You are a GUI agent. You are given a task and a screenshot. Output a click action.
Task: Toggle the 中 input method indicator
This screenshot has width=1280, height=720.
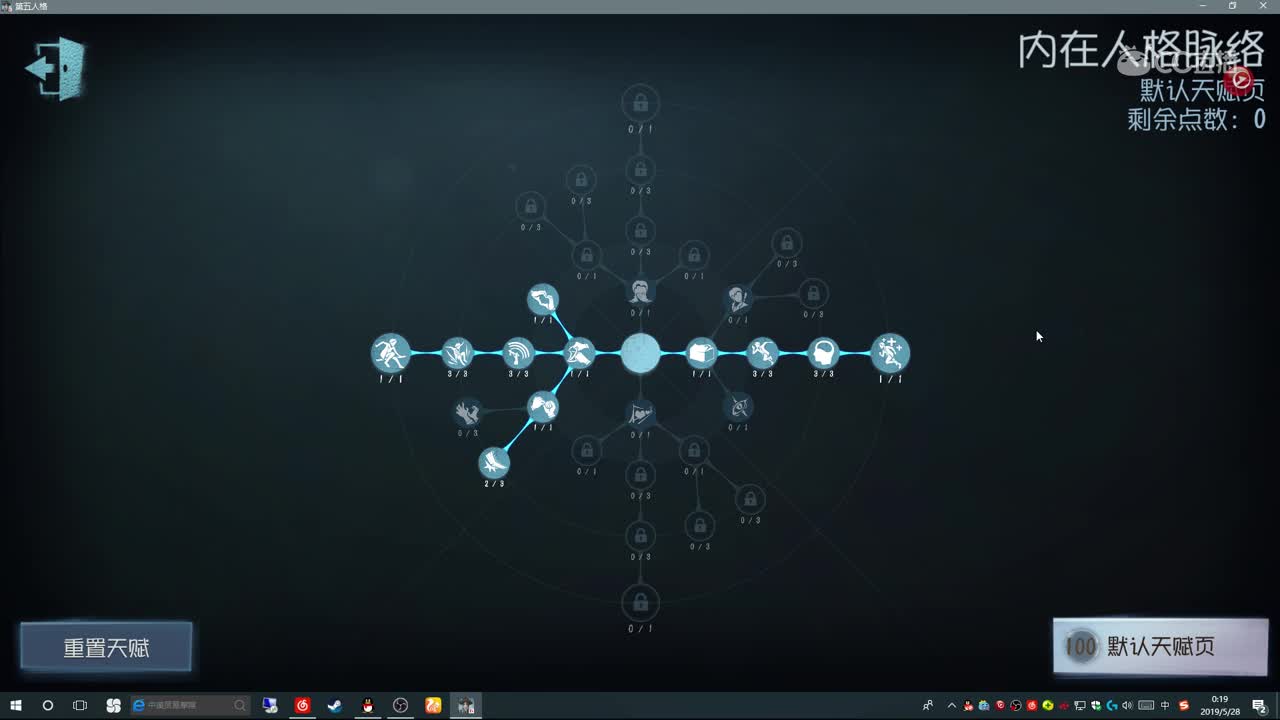tap(1165, 706)
